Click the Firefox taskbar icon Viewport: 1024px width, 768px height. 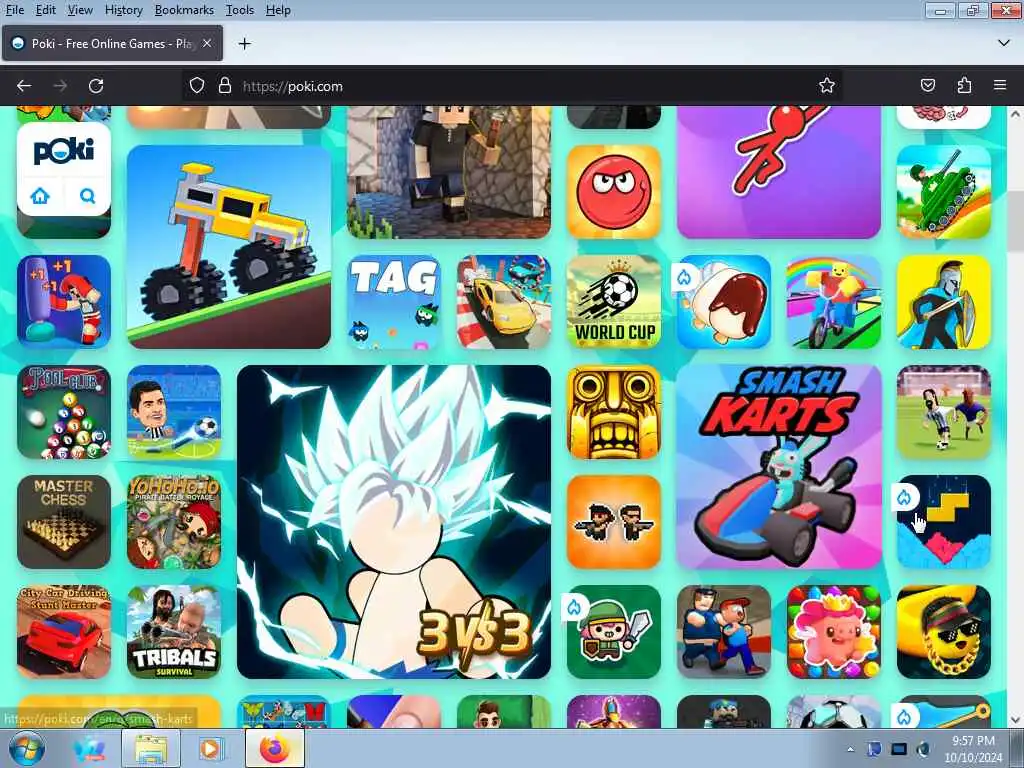(x=274, y=748)
